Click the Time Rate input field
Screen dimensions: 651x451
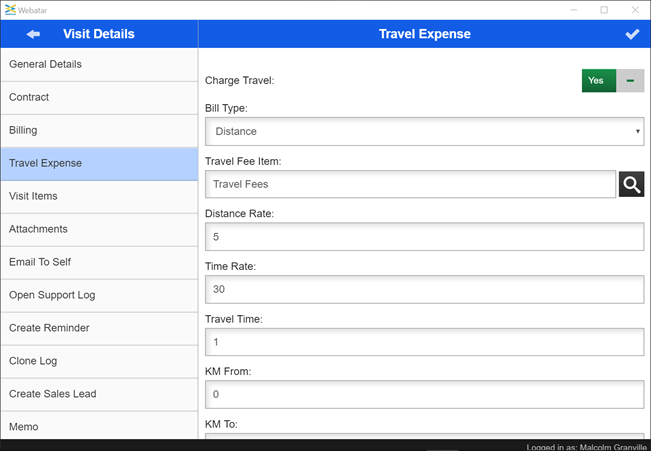click(x=424, y=290)
